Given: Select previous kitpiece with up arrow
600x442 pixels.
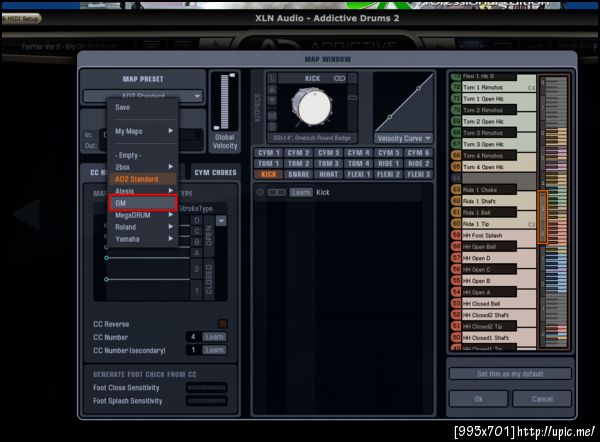Looking at the screenshot, I should [x=272, y=90].
